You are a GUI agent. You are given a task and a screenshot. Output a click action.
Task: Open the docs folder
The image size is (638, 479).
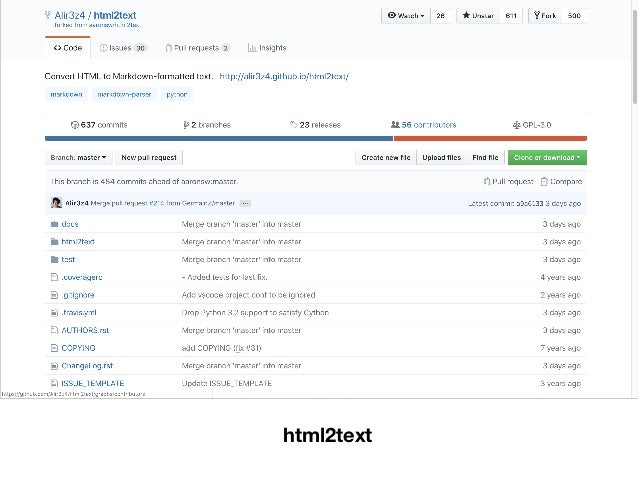(70, 224)
